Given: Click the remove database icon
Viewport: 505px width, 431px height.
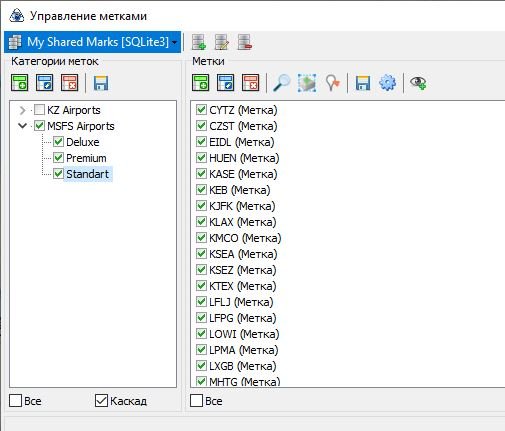Looking at the screenshot, I should [x=244, y=42].
